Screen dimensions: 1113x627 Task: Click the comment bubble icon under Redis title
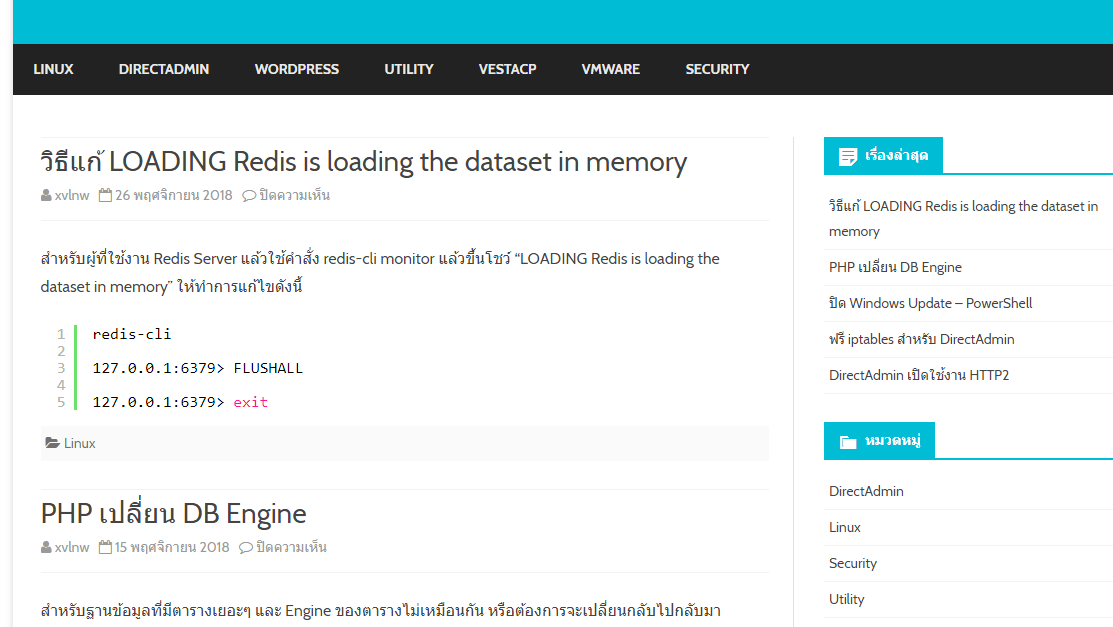(x=249, y=195)
